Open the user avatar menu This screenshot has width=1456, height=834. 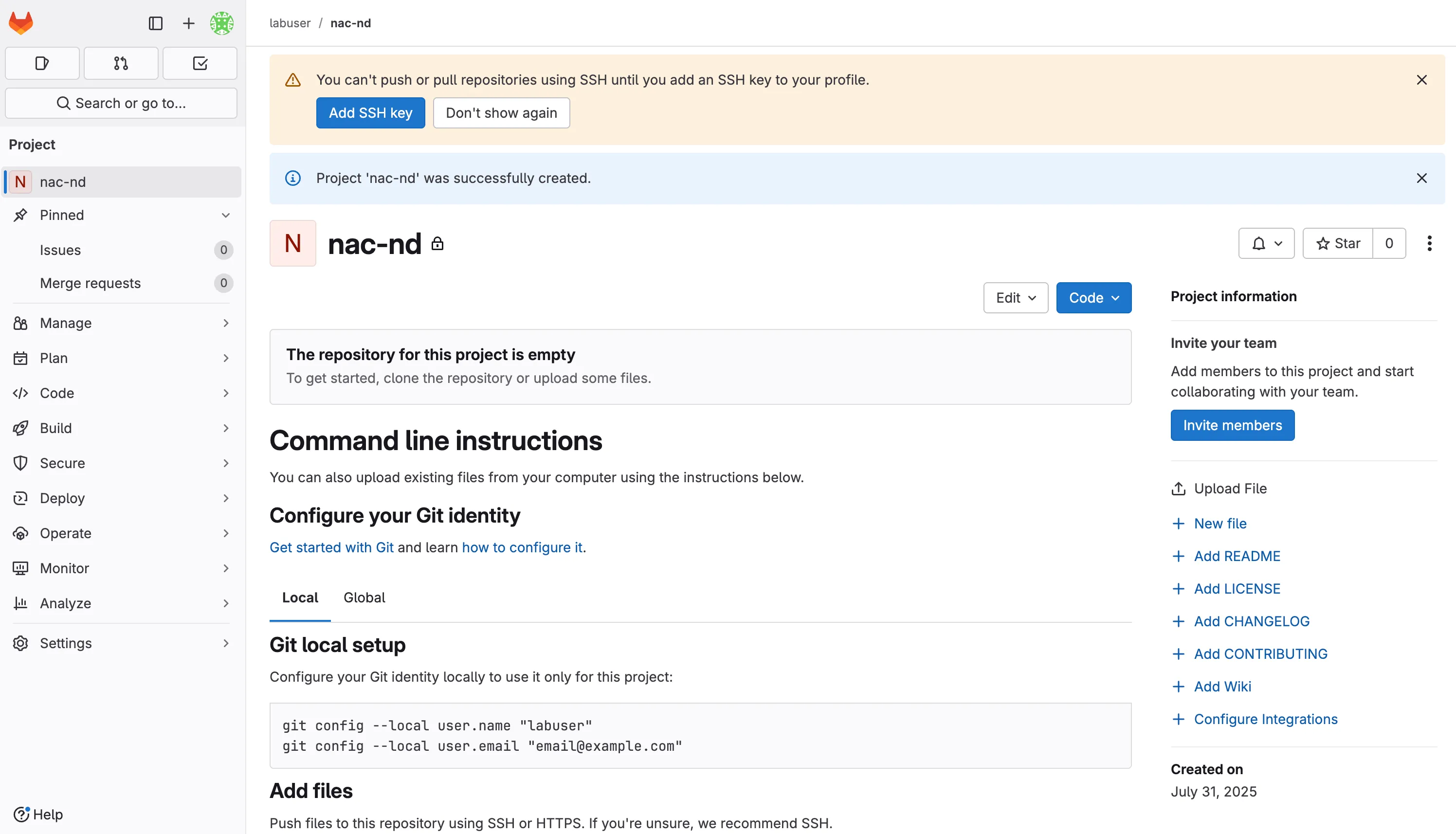coord(222,23)
